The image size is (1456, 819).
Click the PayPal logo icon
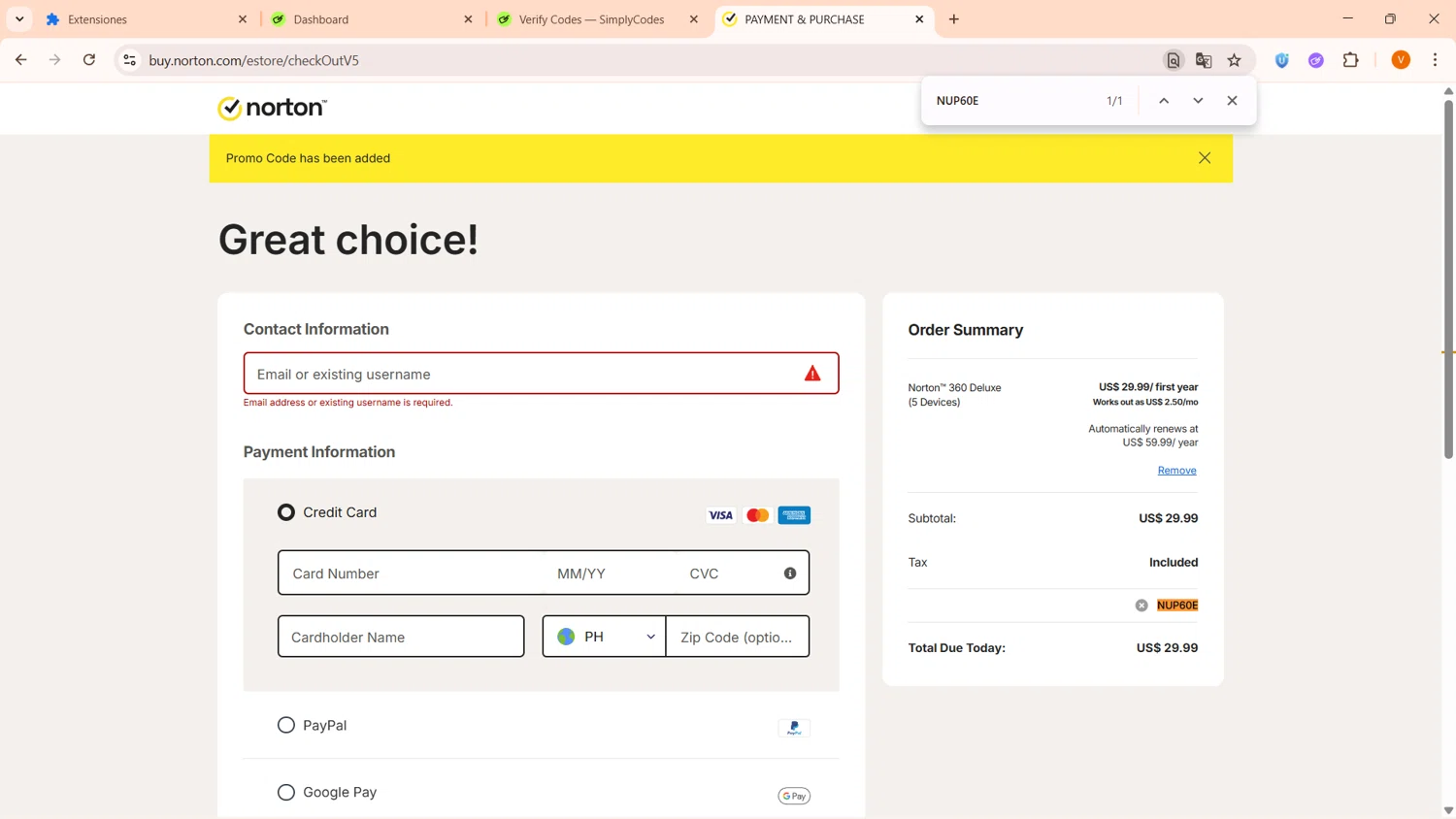(x=794, y=728)
